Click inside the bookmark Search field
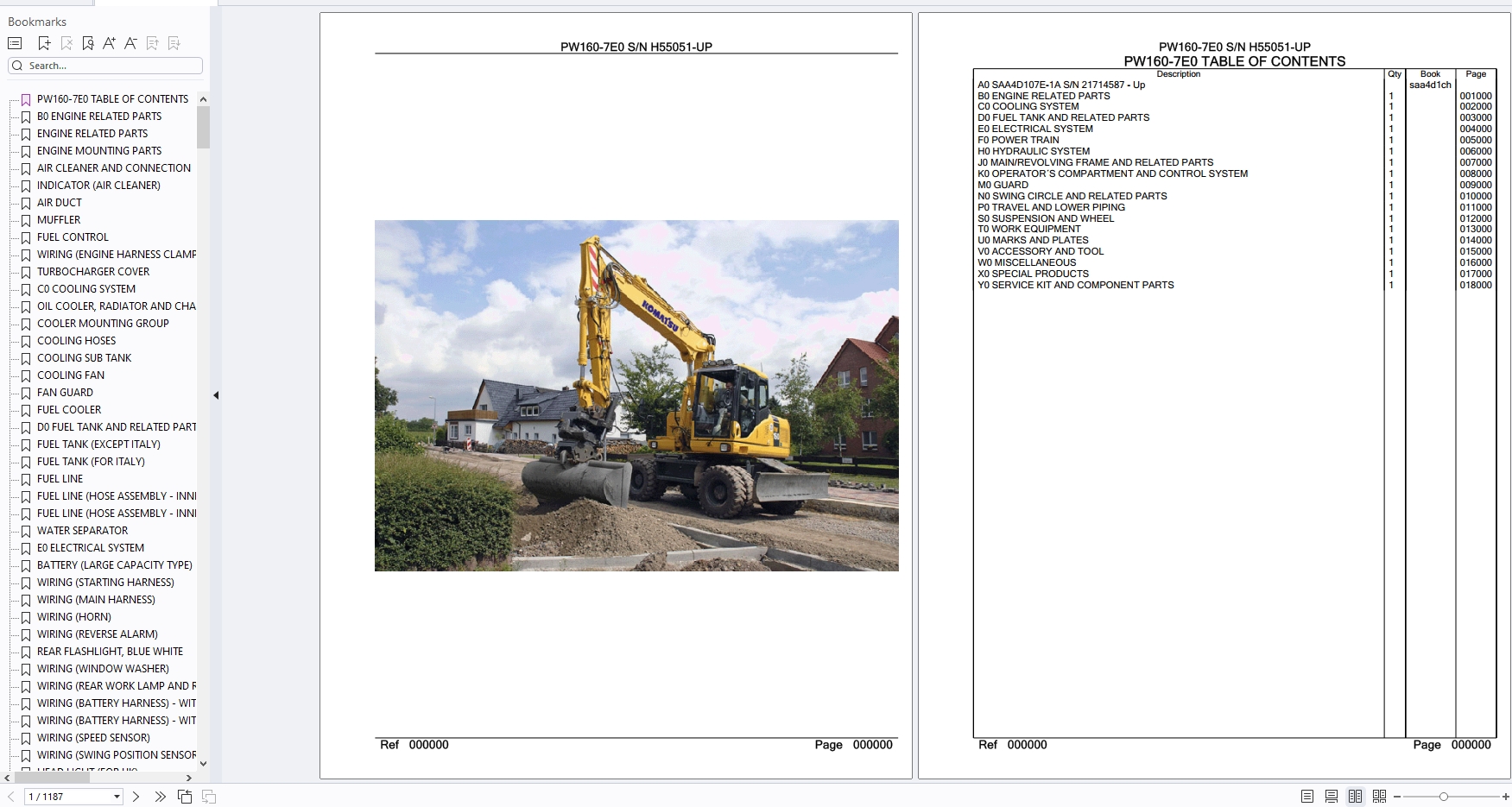This screenshot has width=1512, height=807. 104,66
